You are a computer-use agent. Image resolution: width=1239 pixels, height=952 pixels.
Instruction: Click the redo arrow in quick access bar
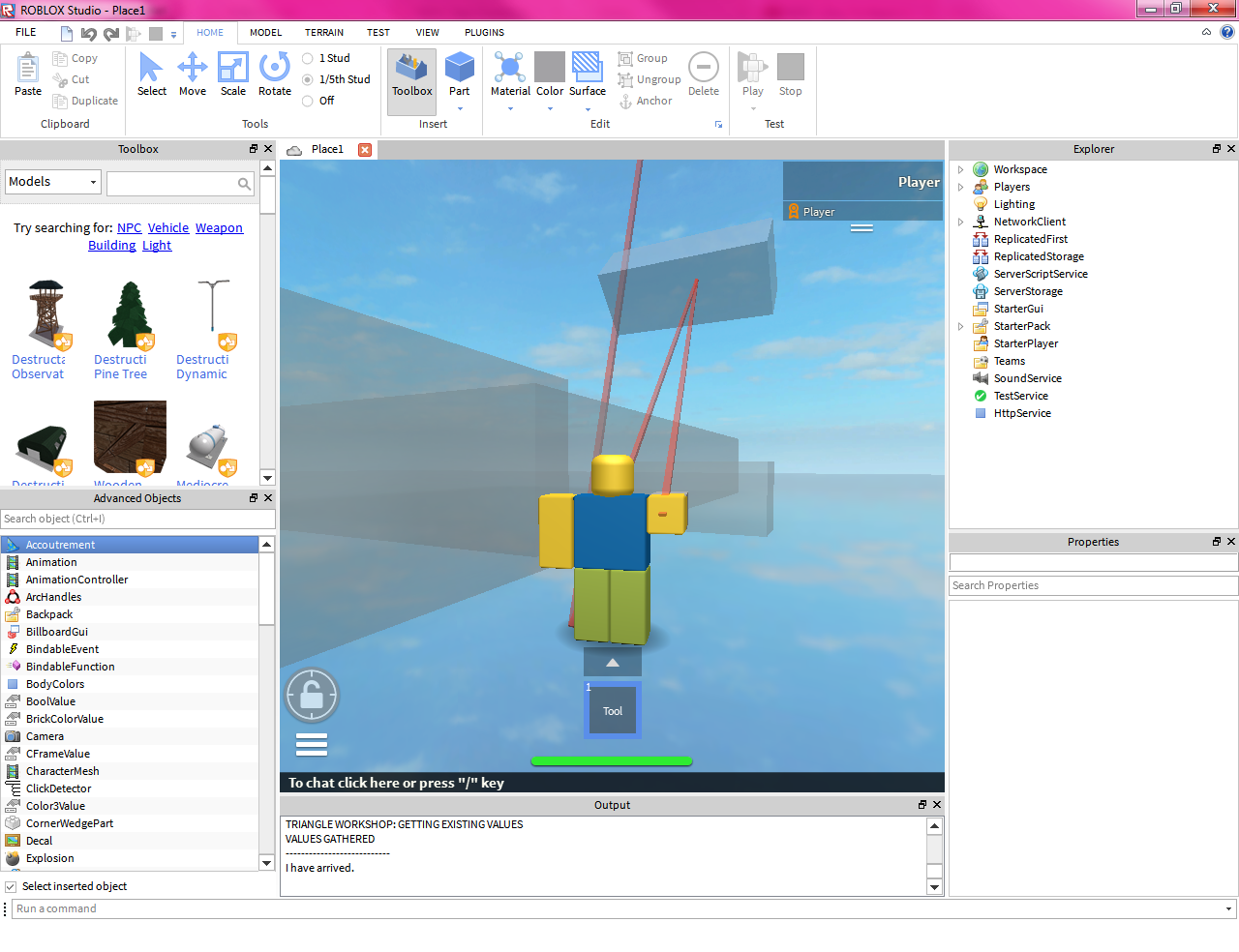pyautogui.click(x=111, y=34)
